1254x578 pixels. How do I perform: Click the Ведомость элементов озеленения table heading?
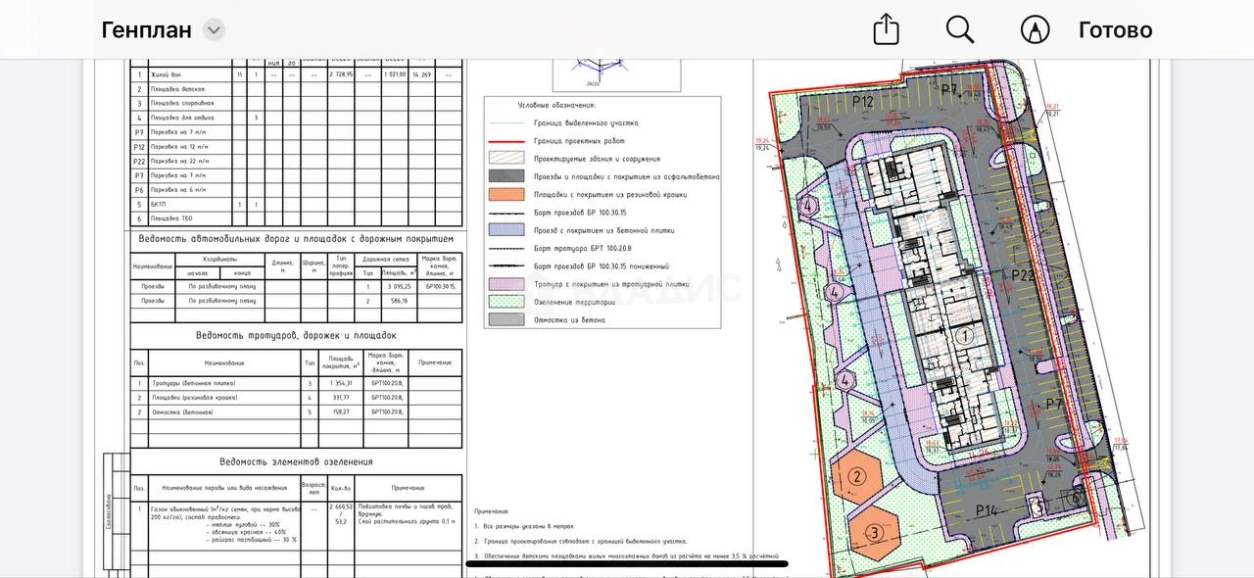pos(296,462)
